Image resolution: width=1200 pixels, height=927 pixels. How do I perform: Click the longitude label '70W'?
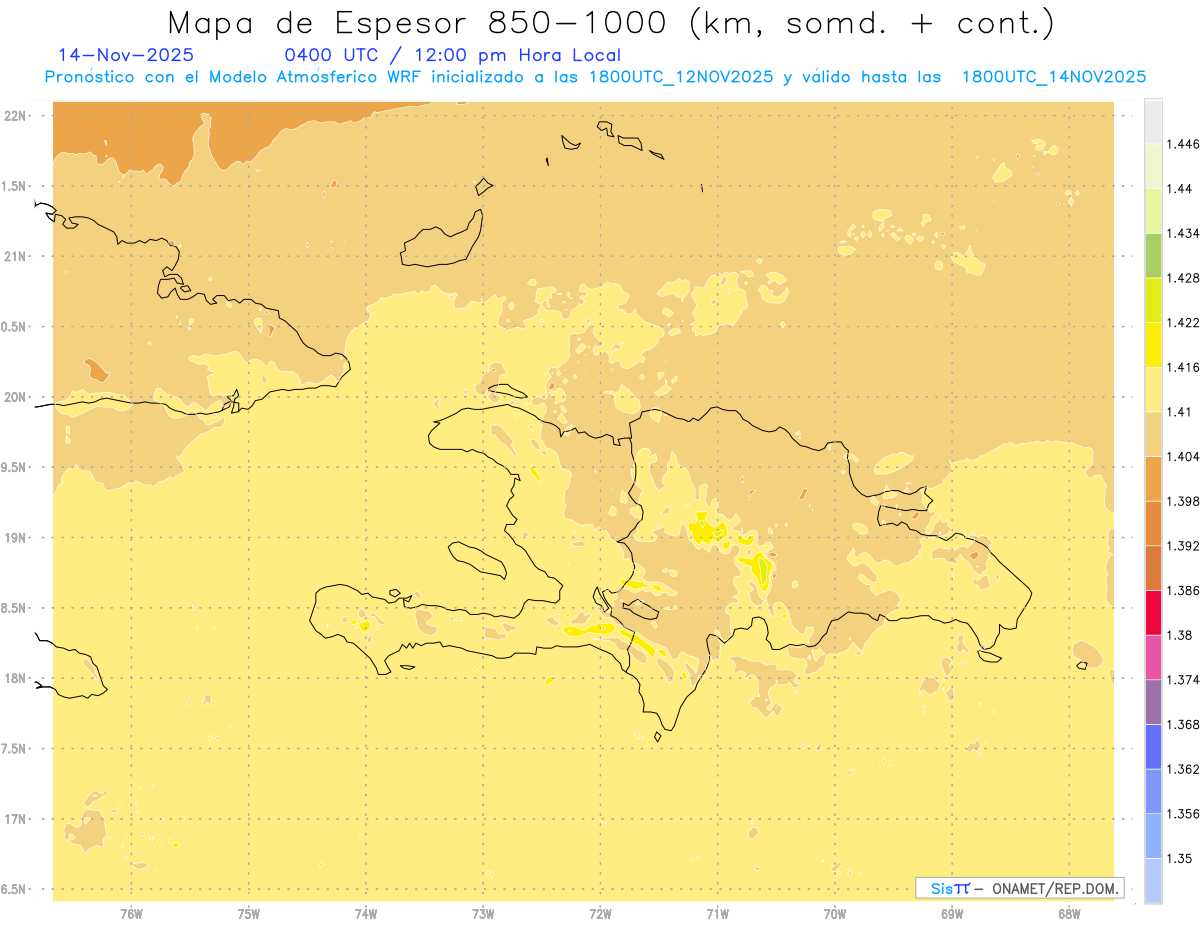835,913
